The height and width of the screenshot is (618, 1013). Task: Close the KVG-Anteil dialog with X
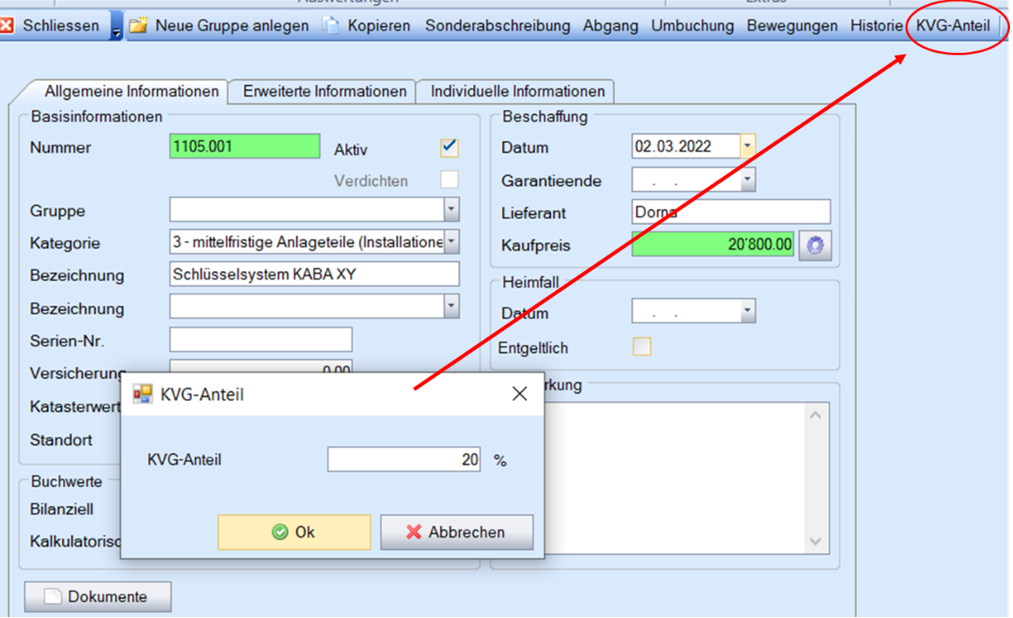pos(519,393)
